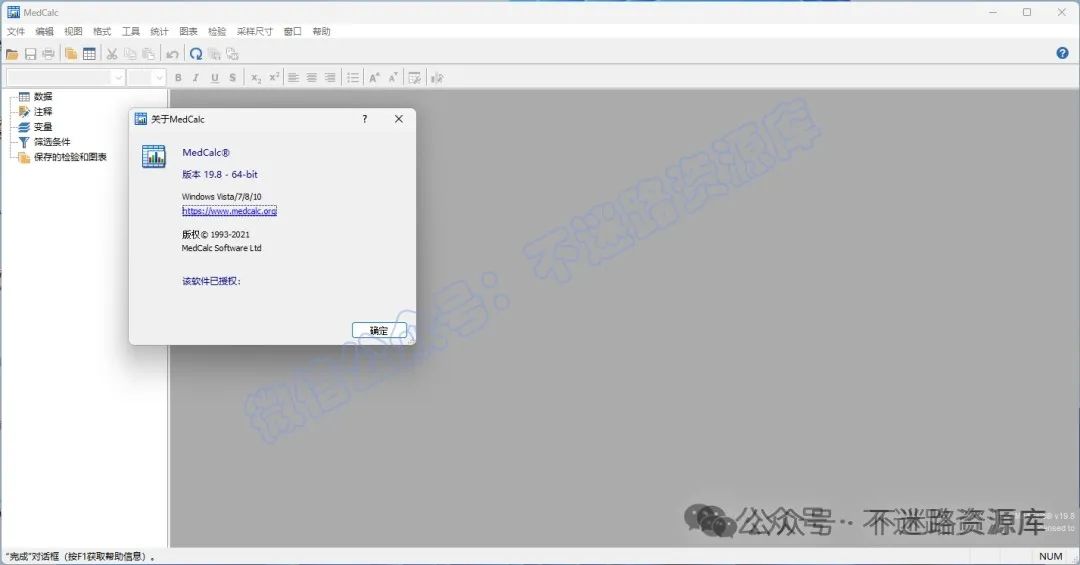Screen dimensions: 1080x565
Task: Open the 窗口 menu
Action: point(293,32)
